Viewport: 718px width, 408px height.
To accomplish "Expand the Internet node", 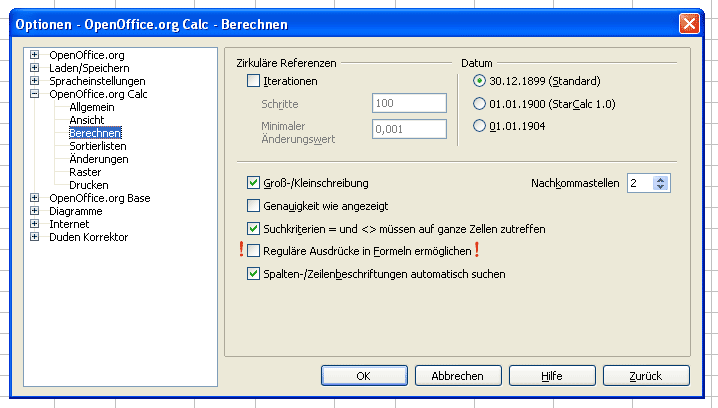I will click(34, 224).
